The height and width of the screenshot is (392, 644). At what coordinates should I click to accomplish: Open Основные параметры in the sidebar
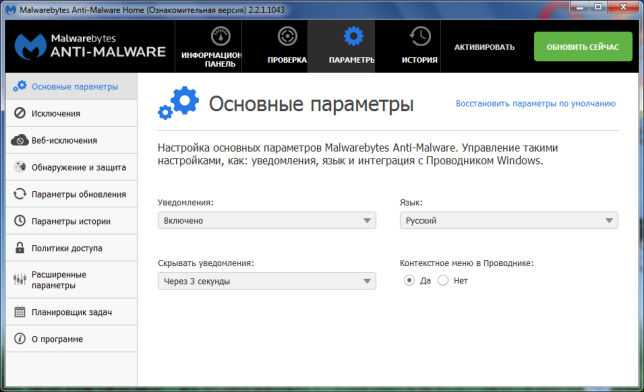point(72,86)
